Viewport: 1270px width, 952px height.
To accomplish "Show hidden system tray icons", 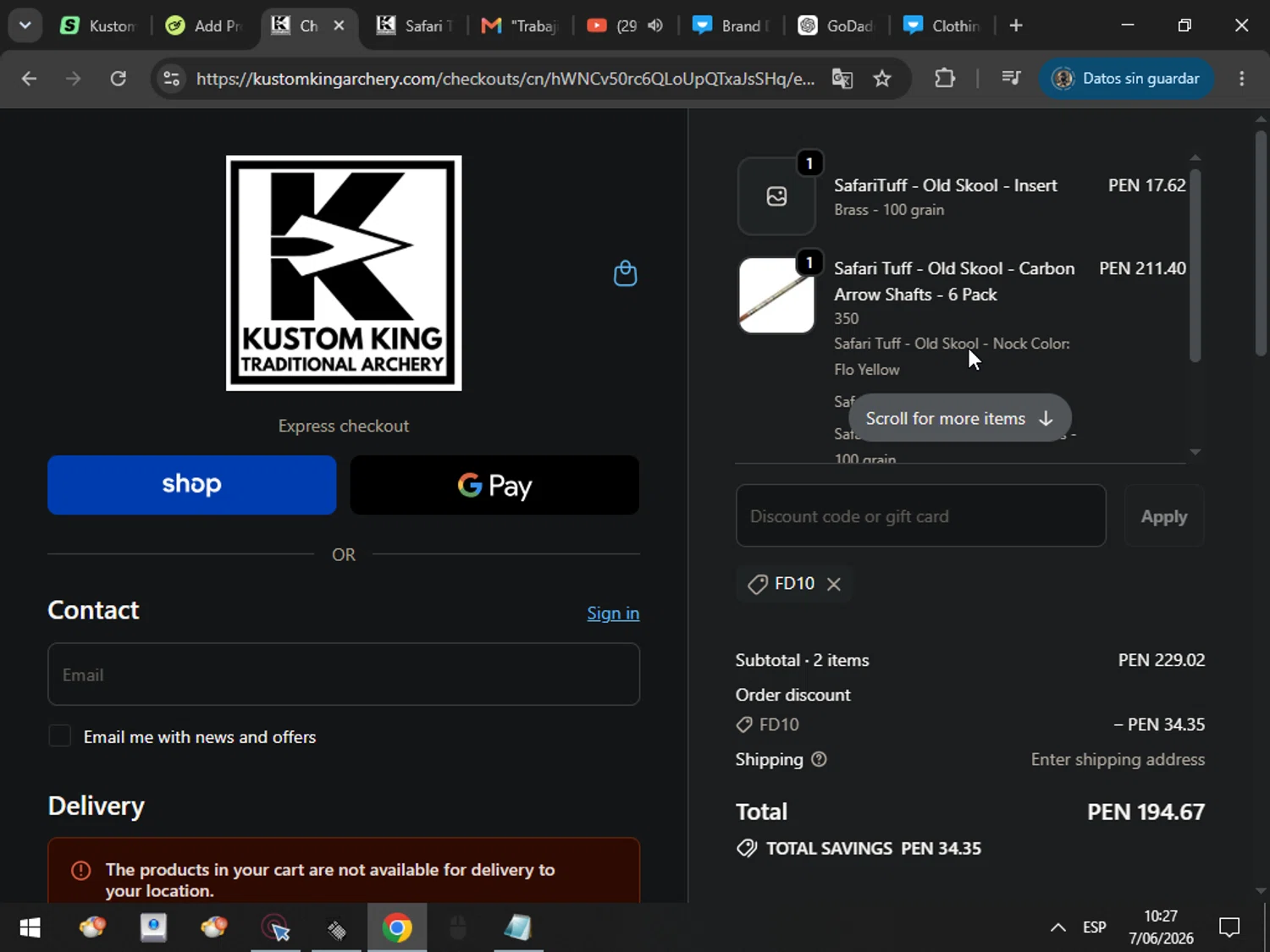I will click(x=1058, y=927).
